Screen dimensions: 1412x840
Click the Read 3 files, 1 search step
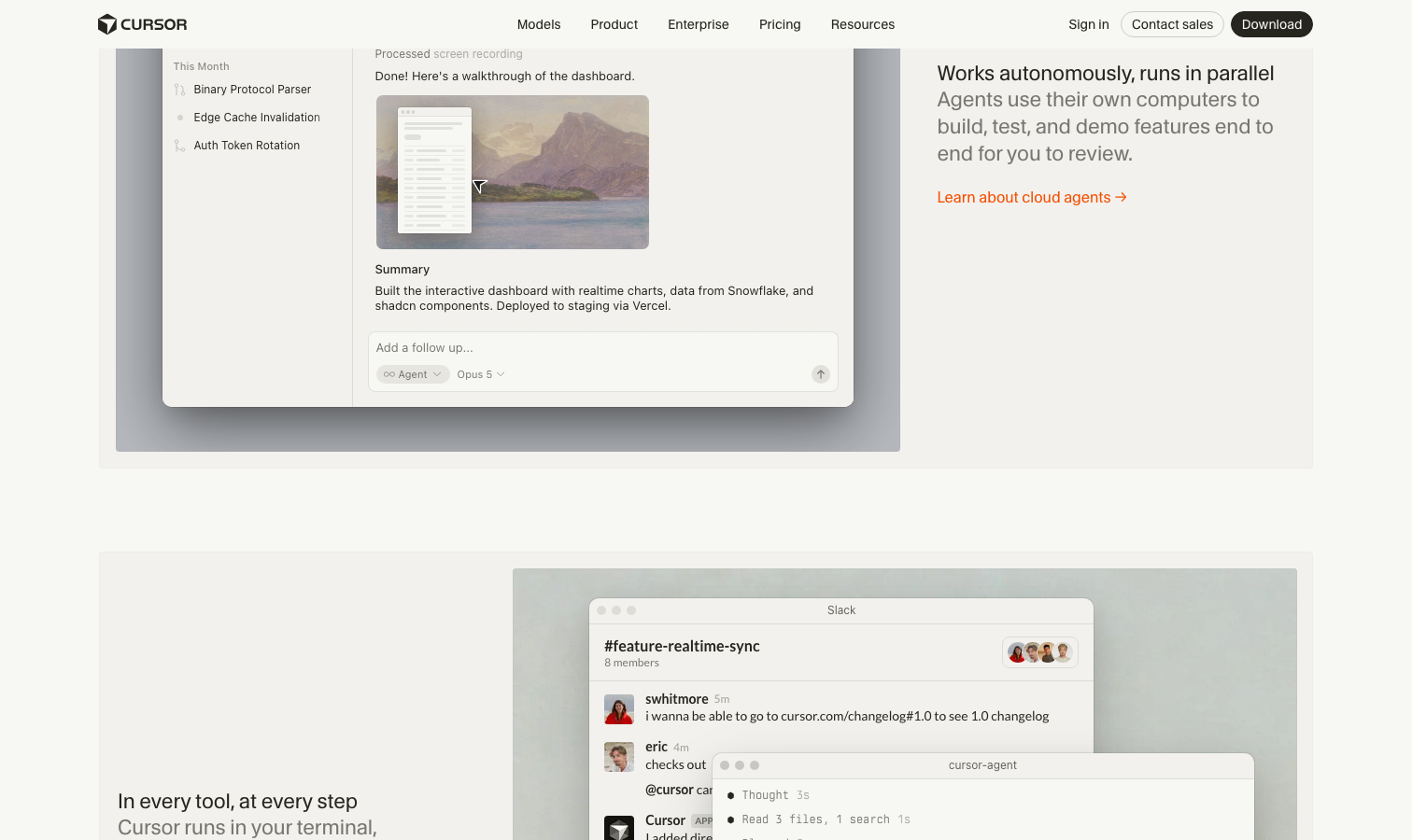(x=826, y=819)
